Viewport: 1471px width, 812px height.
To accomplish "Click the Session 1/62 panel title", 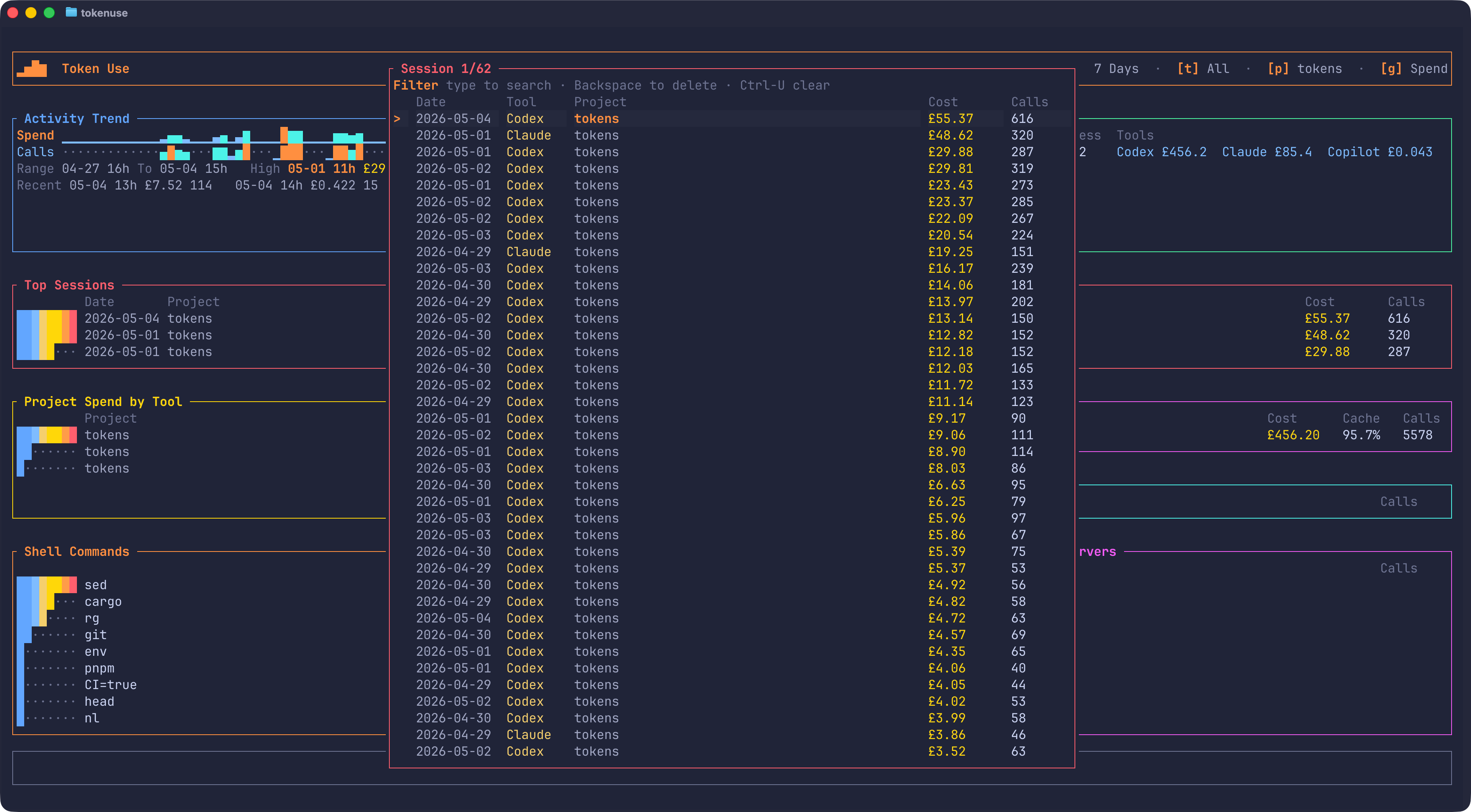I will 445,69.
